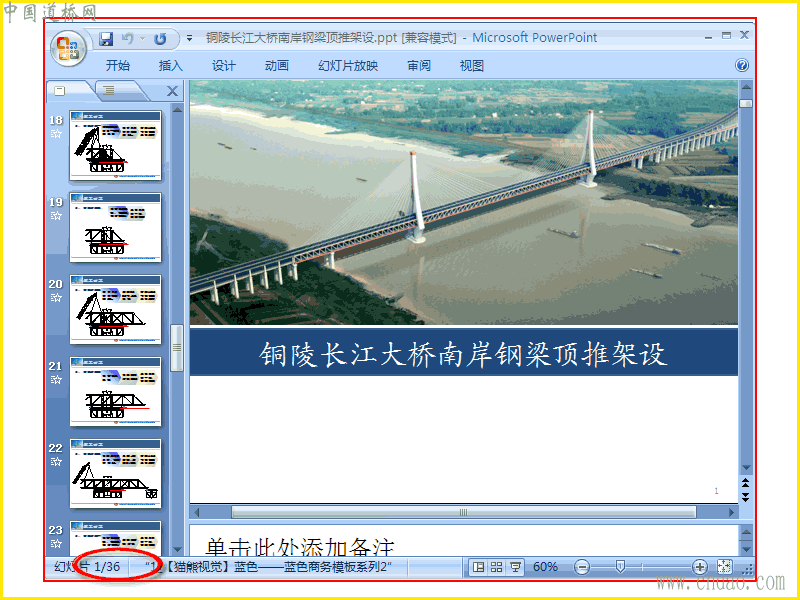Fit slide to current window icon

[724, 567]
